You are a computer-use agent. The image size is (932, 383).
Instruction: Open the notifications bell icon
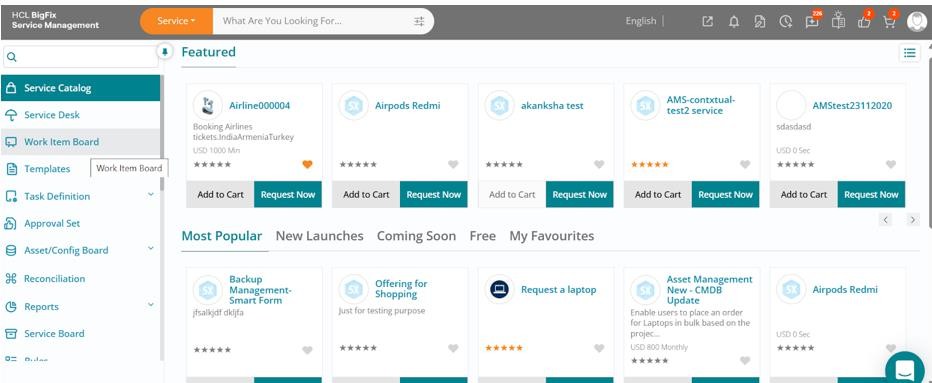pos(734,21)
